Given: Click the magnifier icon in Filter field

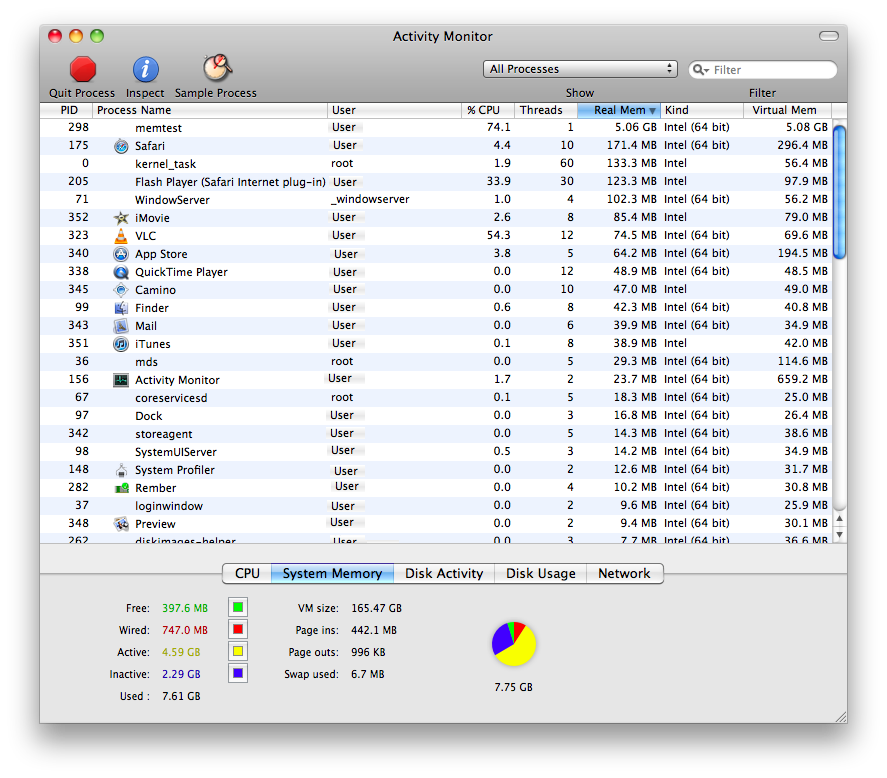Looking at the screenshot, I should pyautogui.click(x=700, y=70).
